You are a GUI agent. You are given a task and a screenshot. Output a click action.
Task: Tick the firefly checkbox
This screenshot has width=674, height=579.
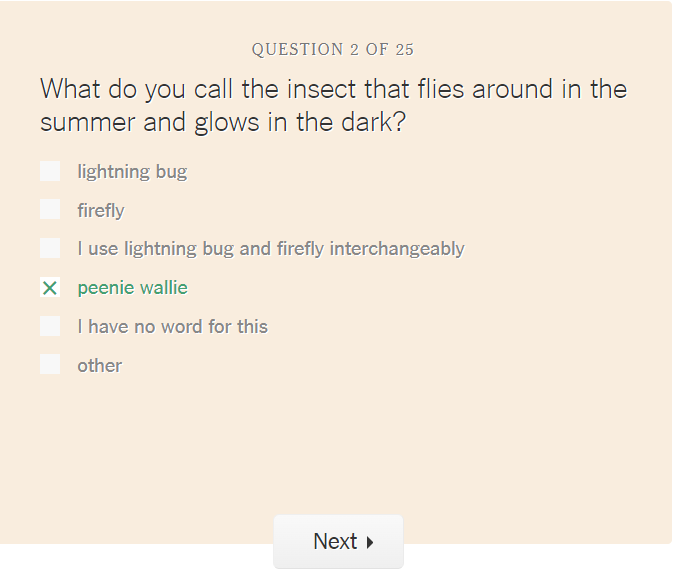[50, 209]
